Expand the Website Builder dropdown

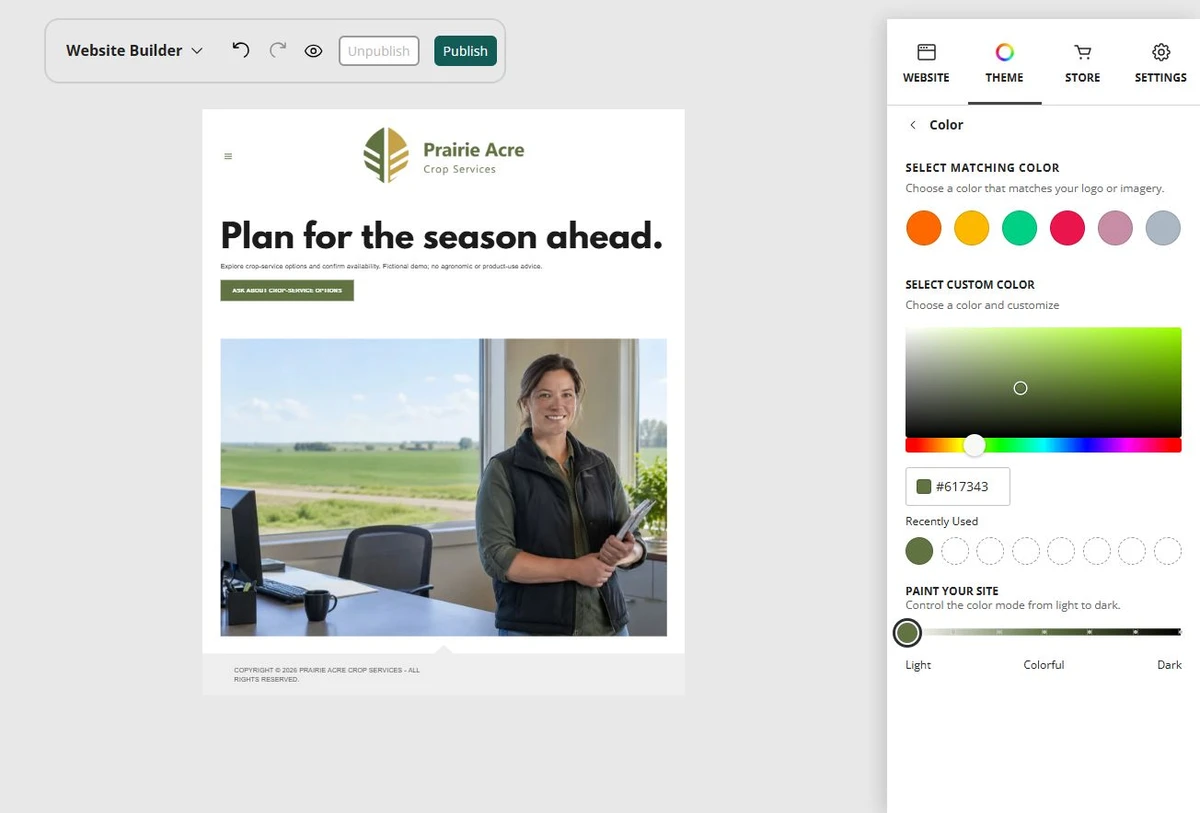click(x=134, y=50)
